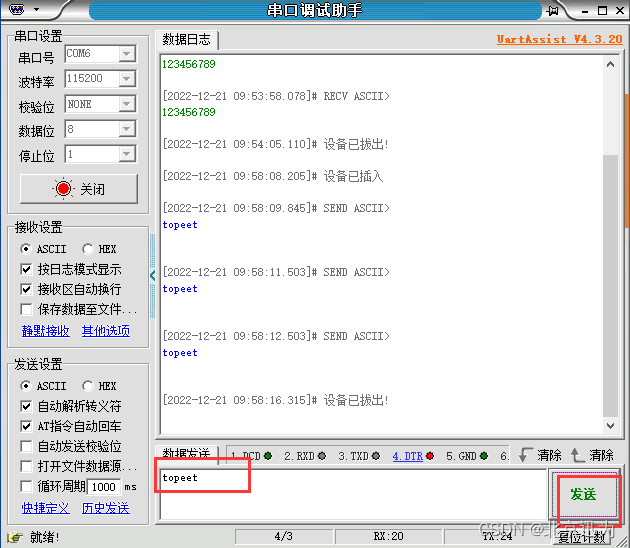Toggle AT指令自动回车 checkbox
This screenshot has height=548, width=630.
click(26, 426)
